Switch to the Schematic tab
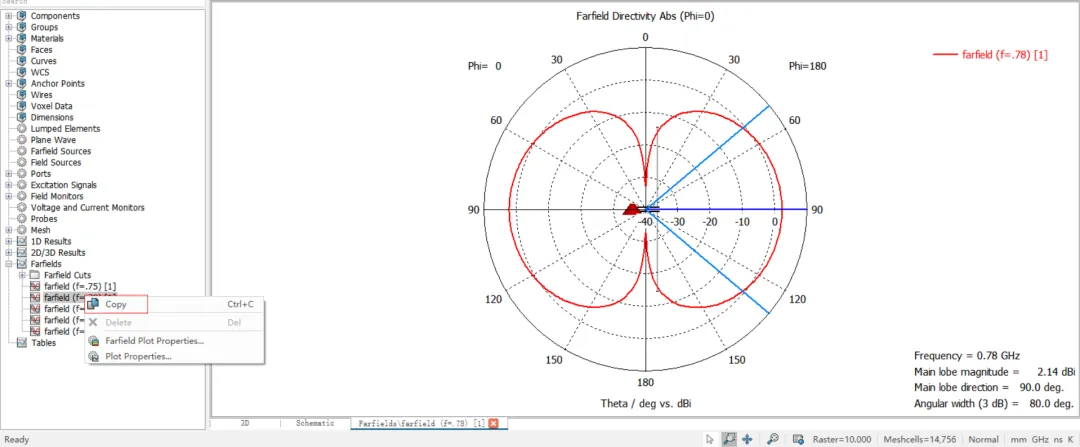The width and height of the screenshot is (1080, 447). [315, 423]
